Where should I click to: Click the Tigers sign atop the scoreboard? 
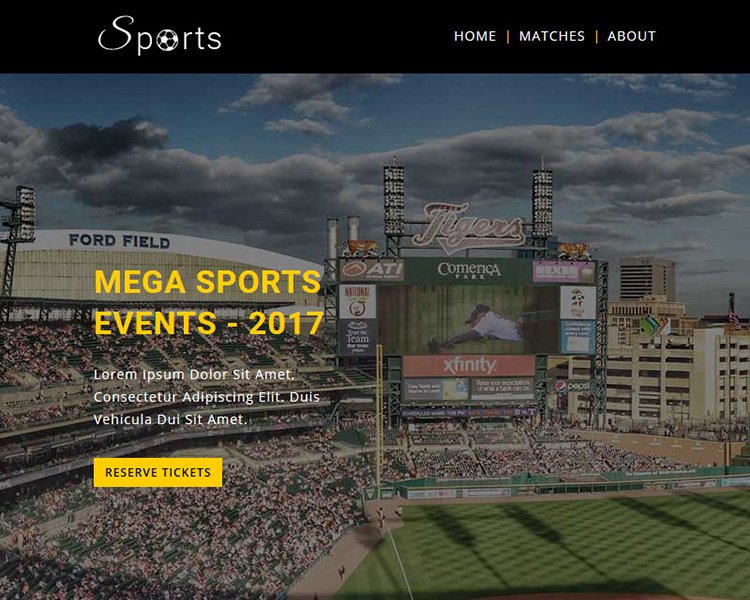click(x=468, y=227)
